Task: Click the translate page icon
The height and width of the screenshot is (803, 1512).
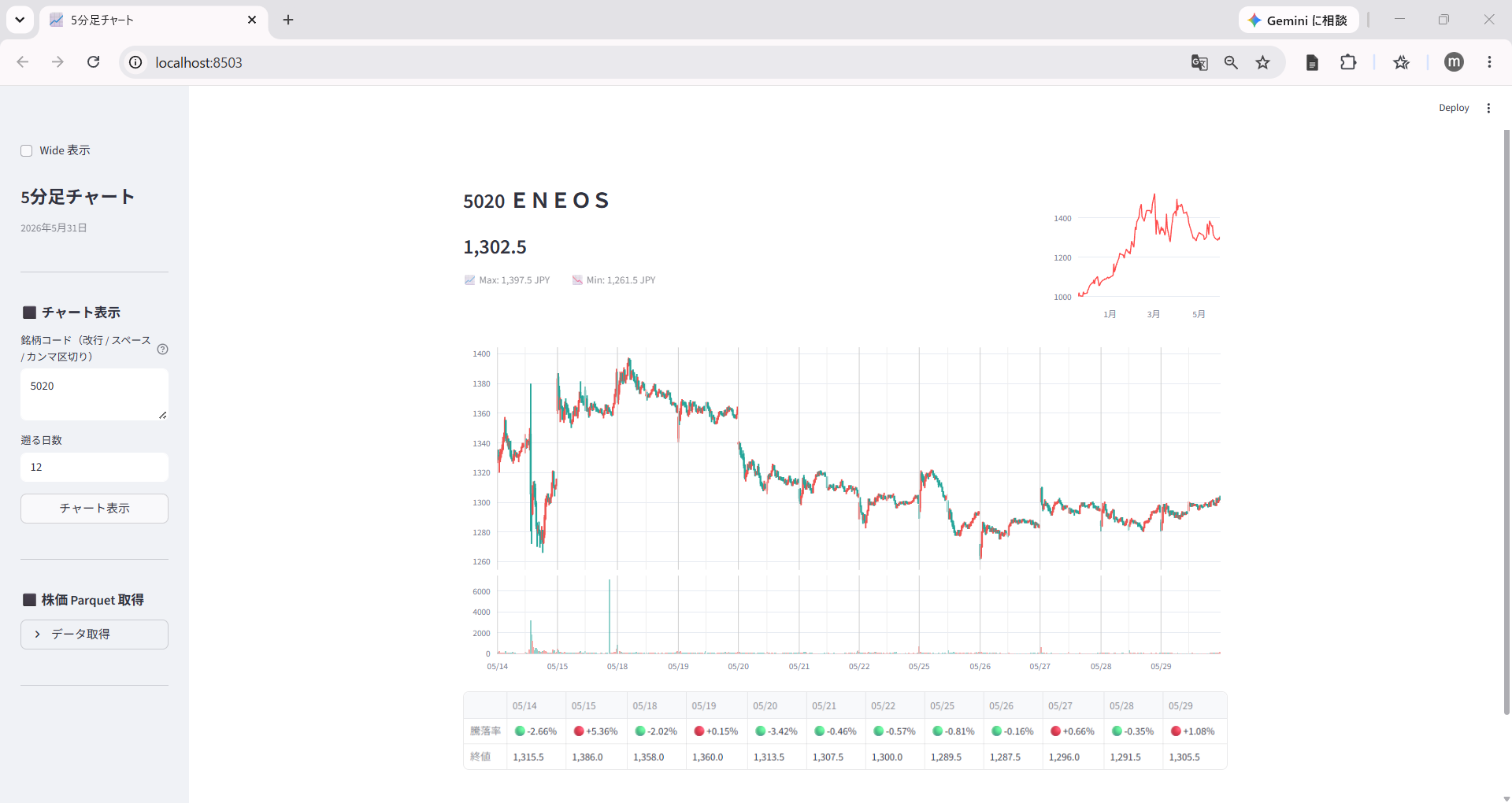Action: 1199,62
